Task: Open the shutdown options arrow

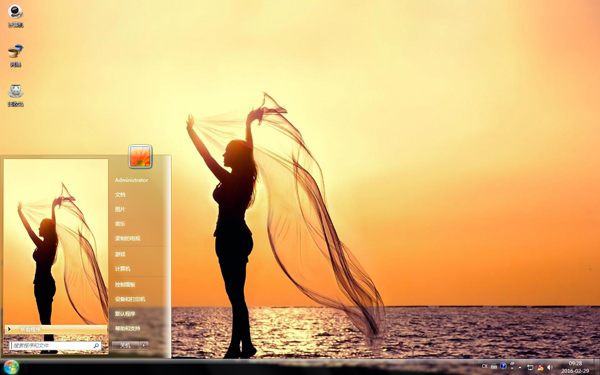Action: [x=144, y=345]
